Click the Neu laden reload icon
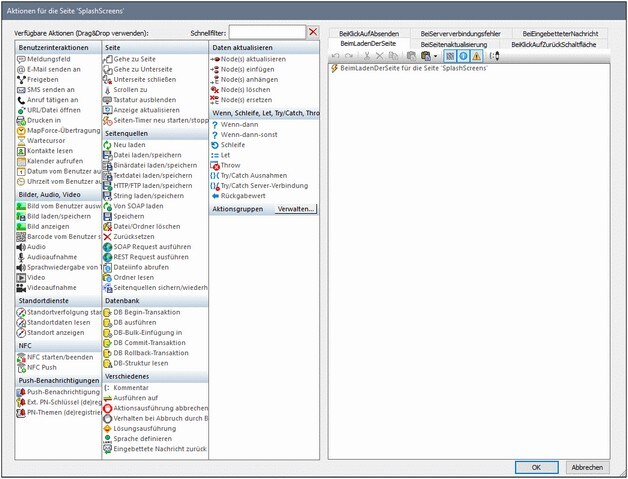The width and height of the screenshot is (628, 479). click(108, 145)
